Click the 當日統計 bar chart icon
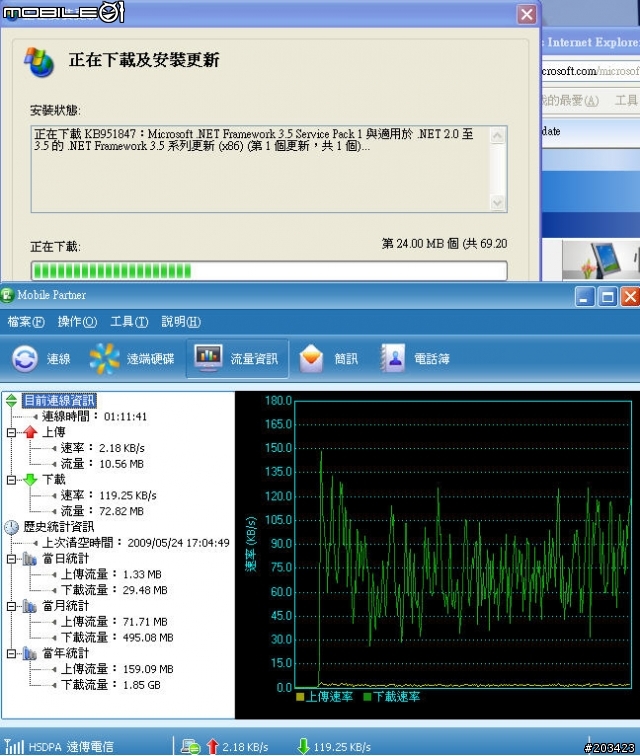The width and height of the screenshot is (640, 756). (30, 559)
